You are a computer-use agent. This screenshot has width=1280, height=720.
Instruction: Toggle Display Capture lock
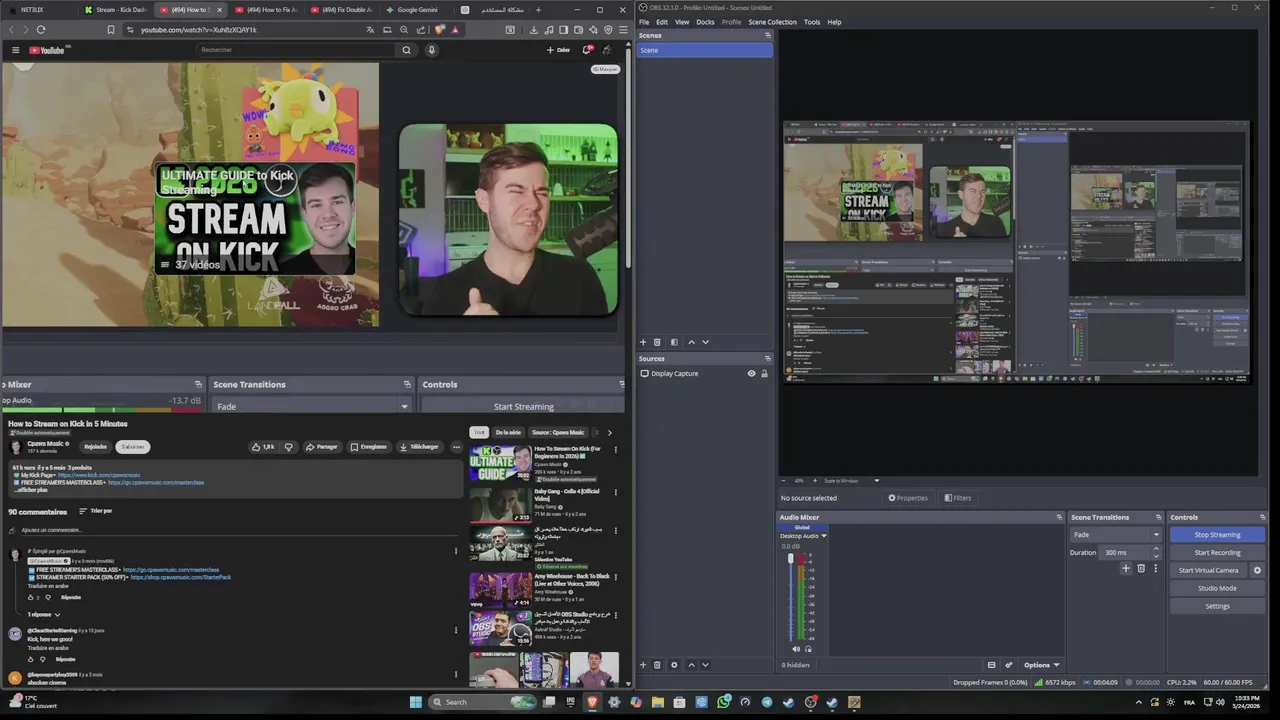point(764,373)
